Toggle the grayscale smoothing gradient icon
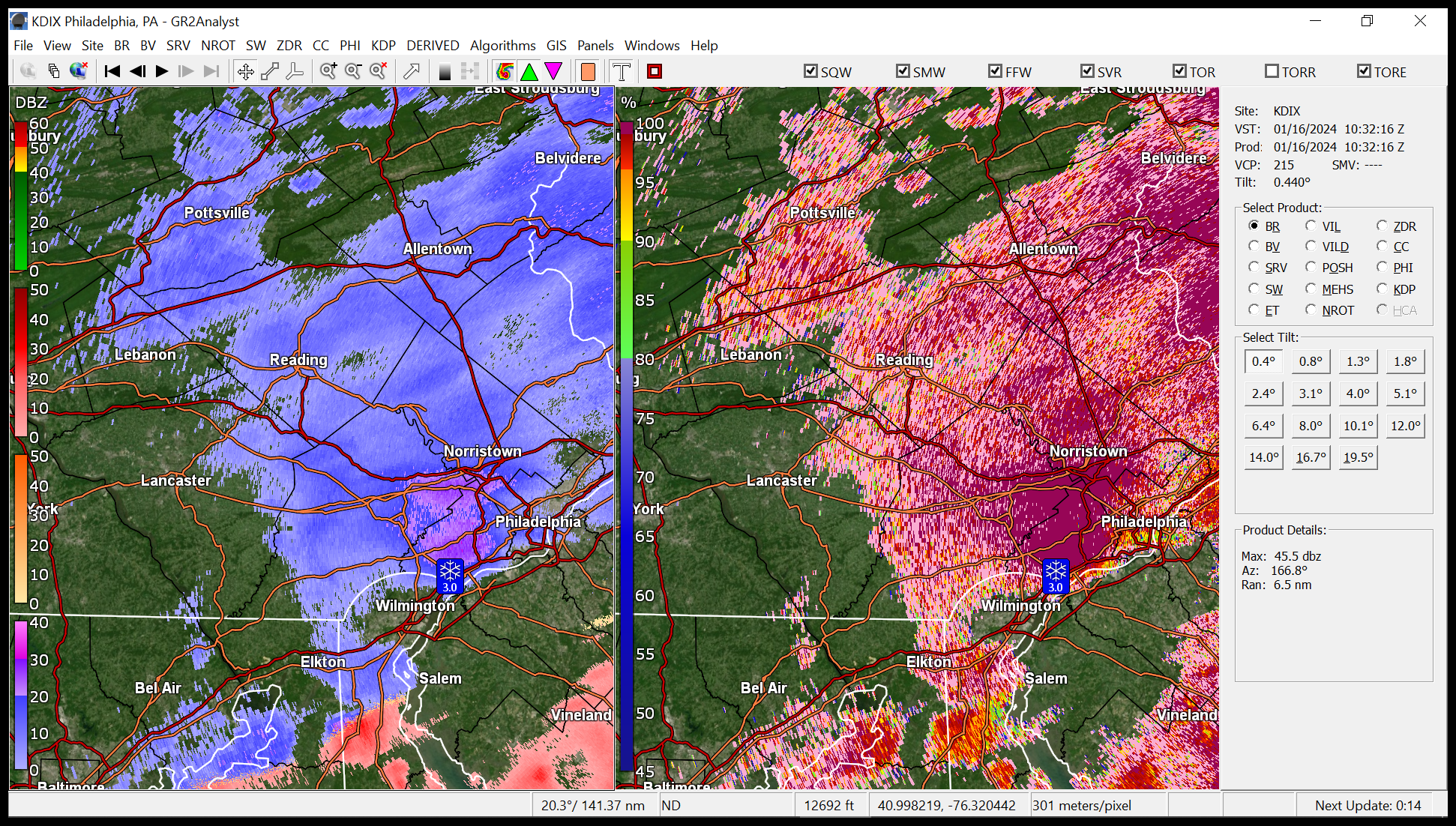This screenshot has height=826, width=1456. pos(445,71)
